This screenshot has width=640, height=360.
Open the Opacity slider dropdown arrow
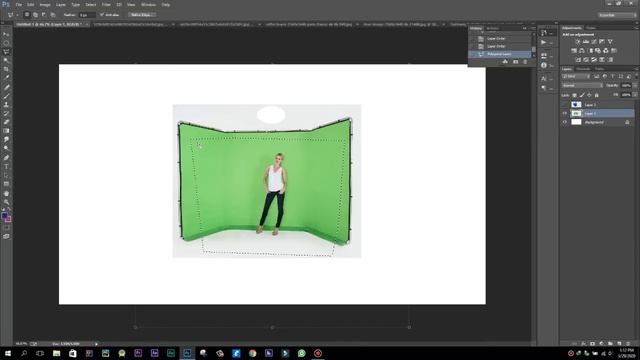point(635,86)
